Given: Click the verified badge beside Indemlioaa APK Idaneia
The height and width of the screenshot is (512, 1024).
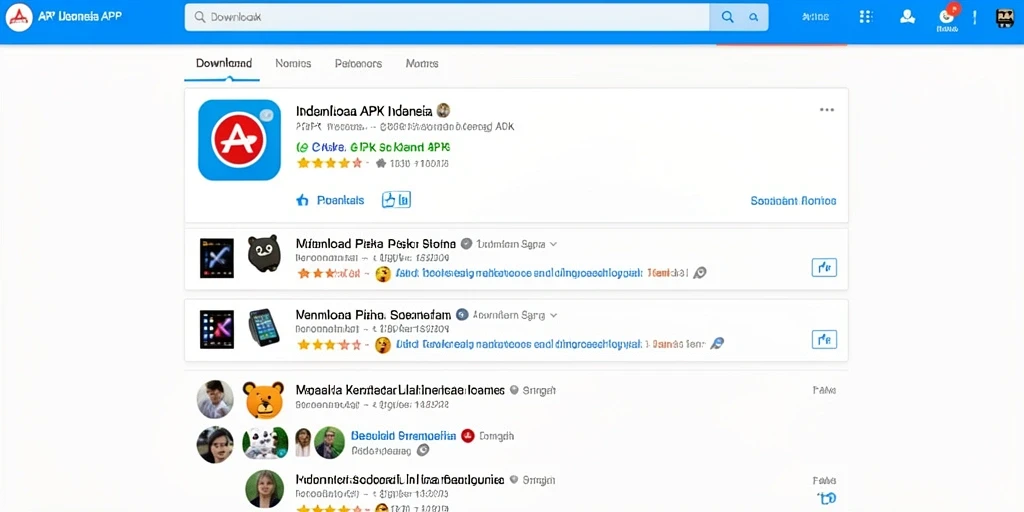Looking at the screenshot, I should [443, 110].
